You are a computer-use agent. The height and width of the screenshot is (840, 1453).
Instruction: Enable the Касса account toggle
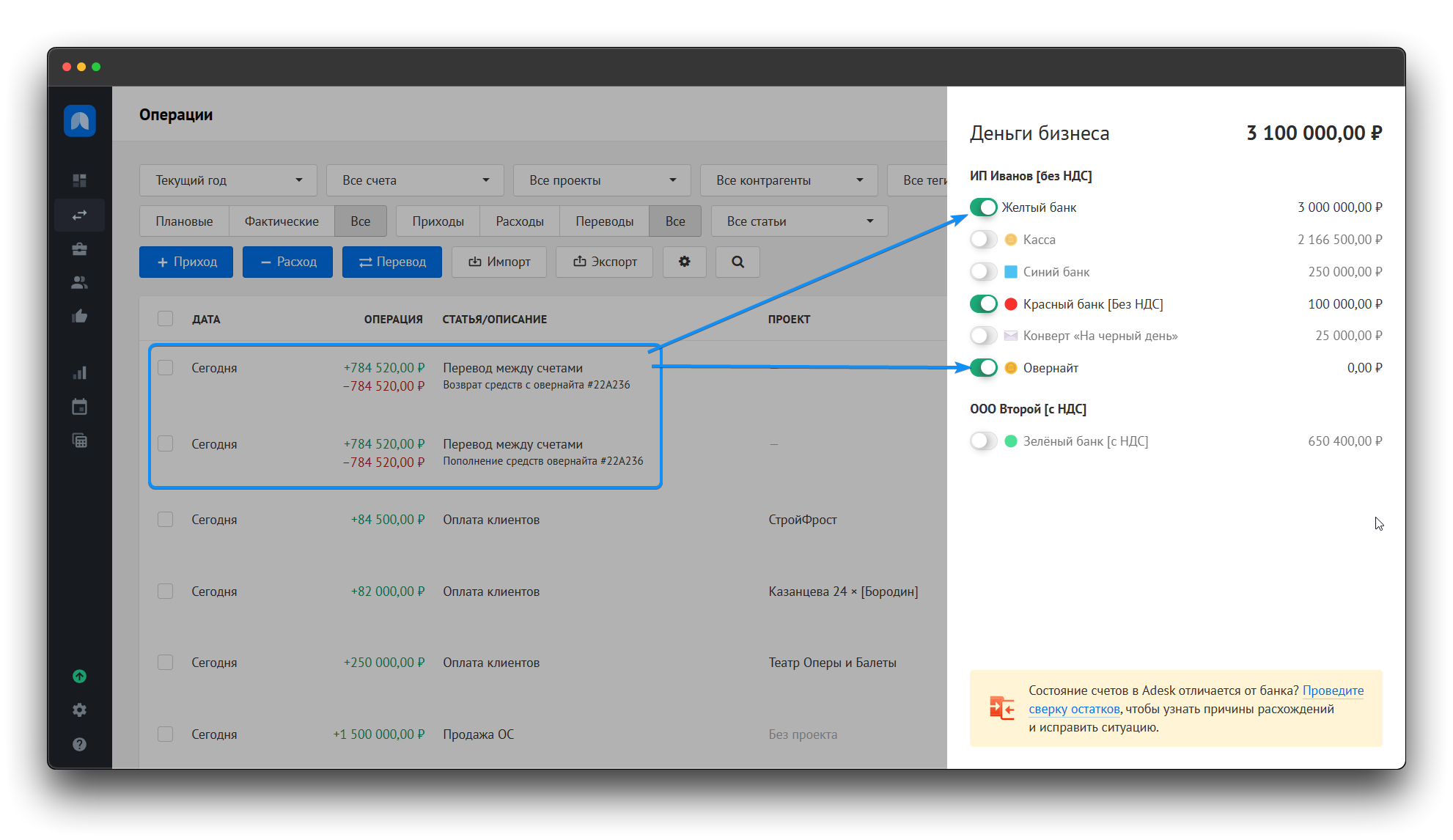tap(983, 240)
